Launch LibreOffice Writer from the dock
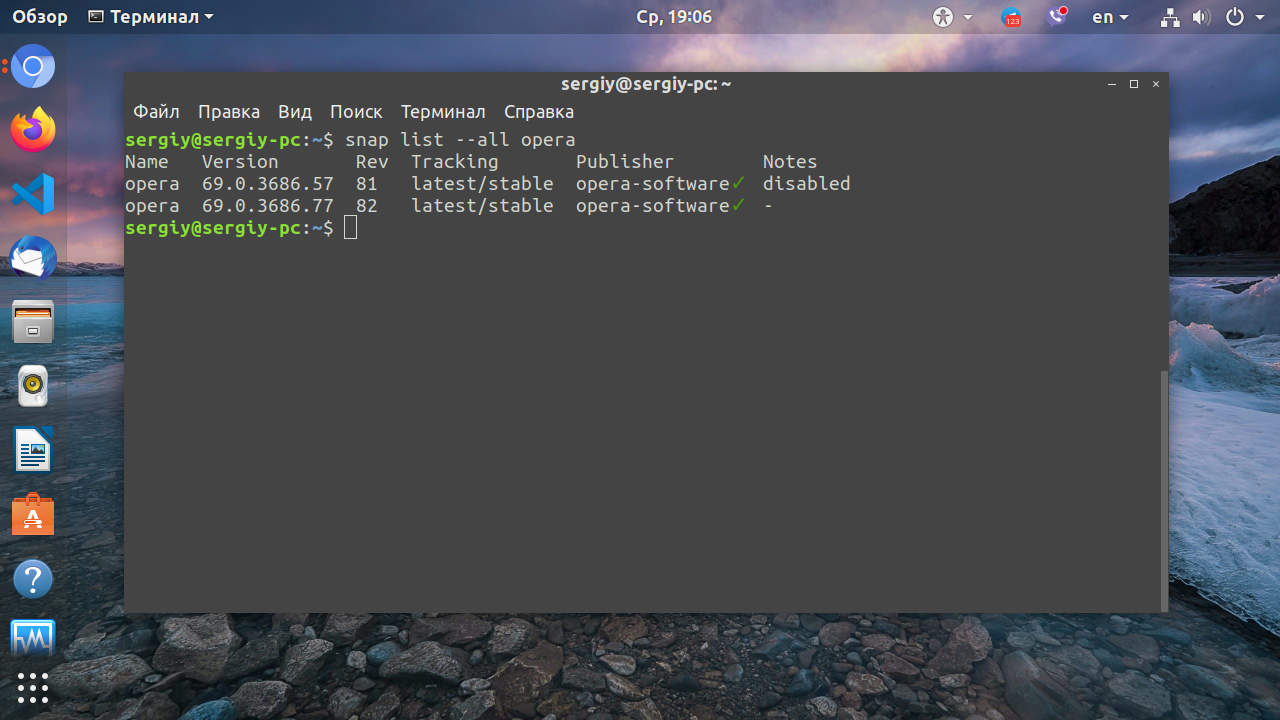Screen dimensions: 1280x720 pos(33,449)
